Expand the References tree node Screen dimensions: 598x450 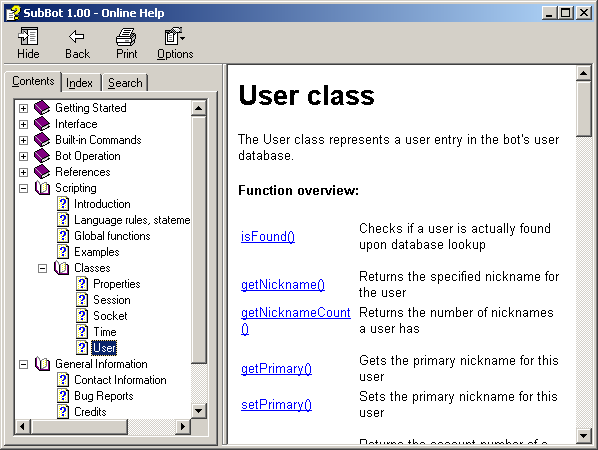click(23, 172)
